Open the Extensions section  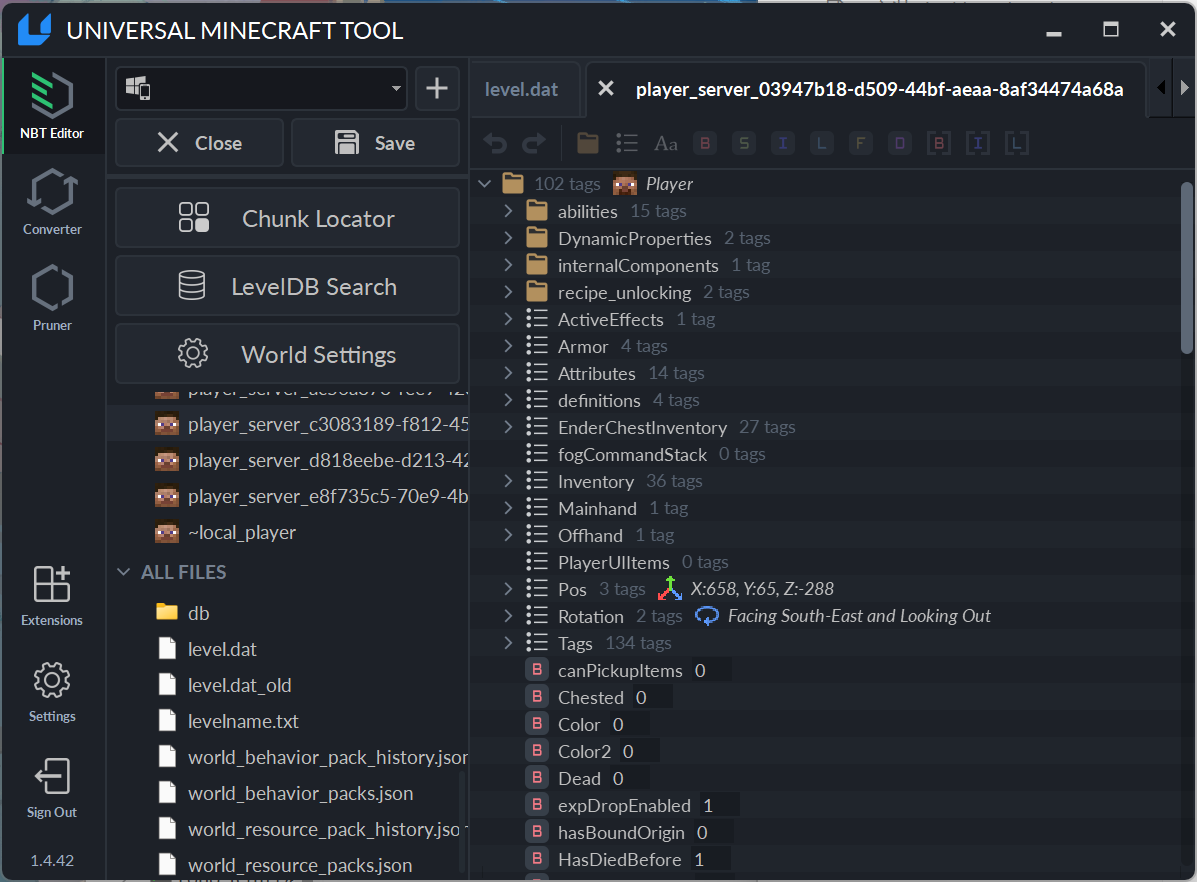coord(52,596)
